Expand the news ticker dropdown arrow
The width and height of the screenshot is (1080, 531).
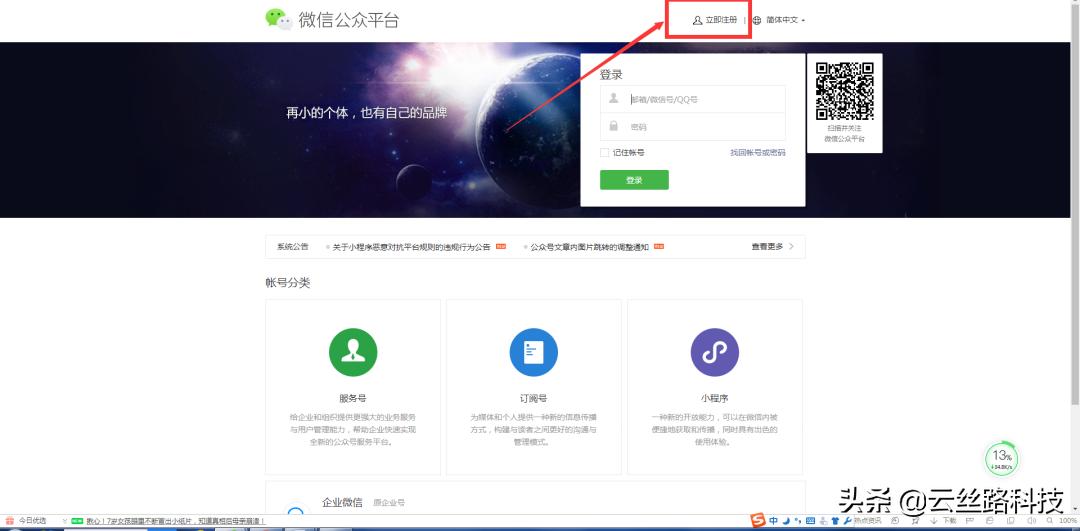64,521
